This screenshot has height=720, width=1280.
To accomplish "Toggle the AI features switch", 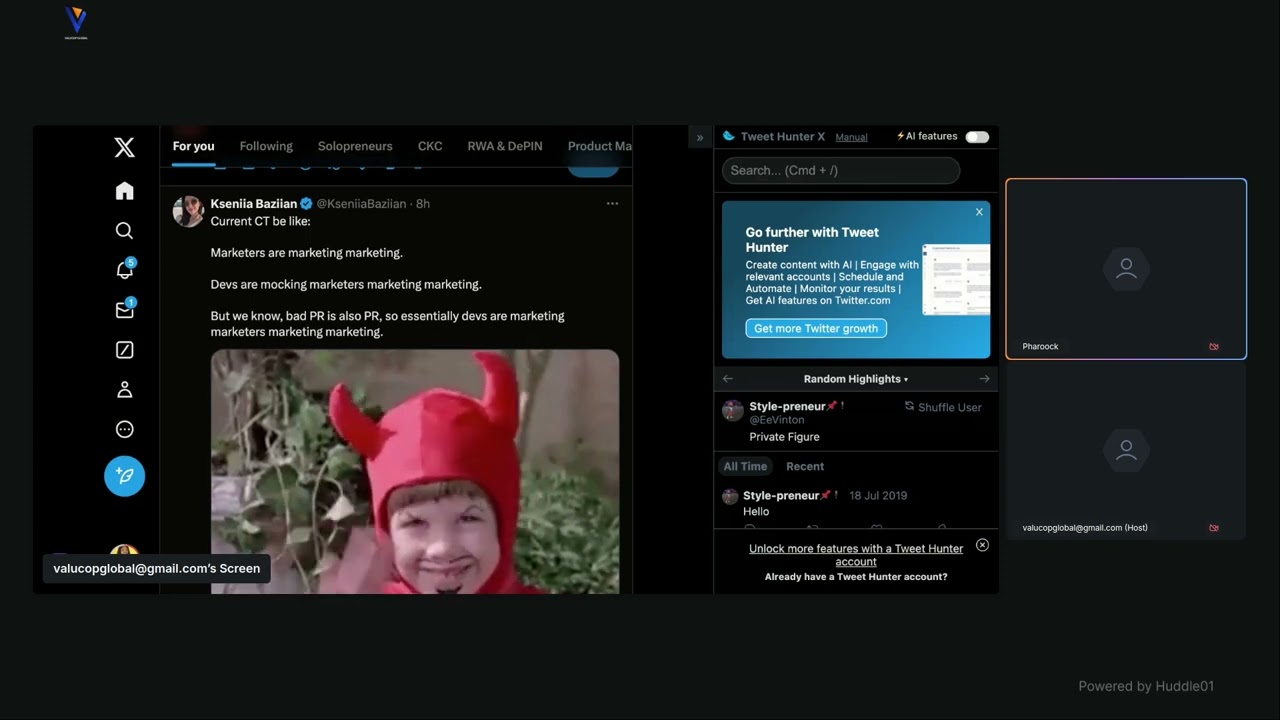I will pos(977,137).
